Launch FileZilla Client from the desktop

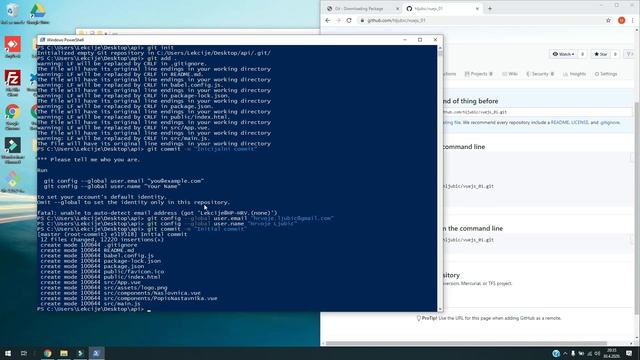pyautogui.click(x=13, y=82)
